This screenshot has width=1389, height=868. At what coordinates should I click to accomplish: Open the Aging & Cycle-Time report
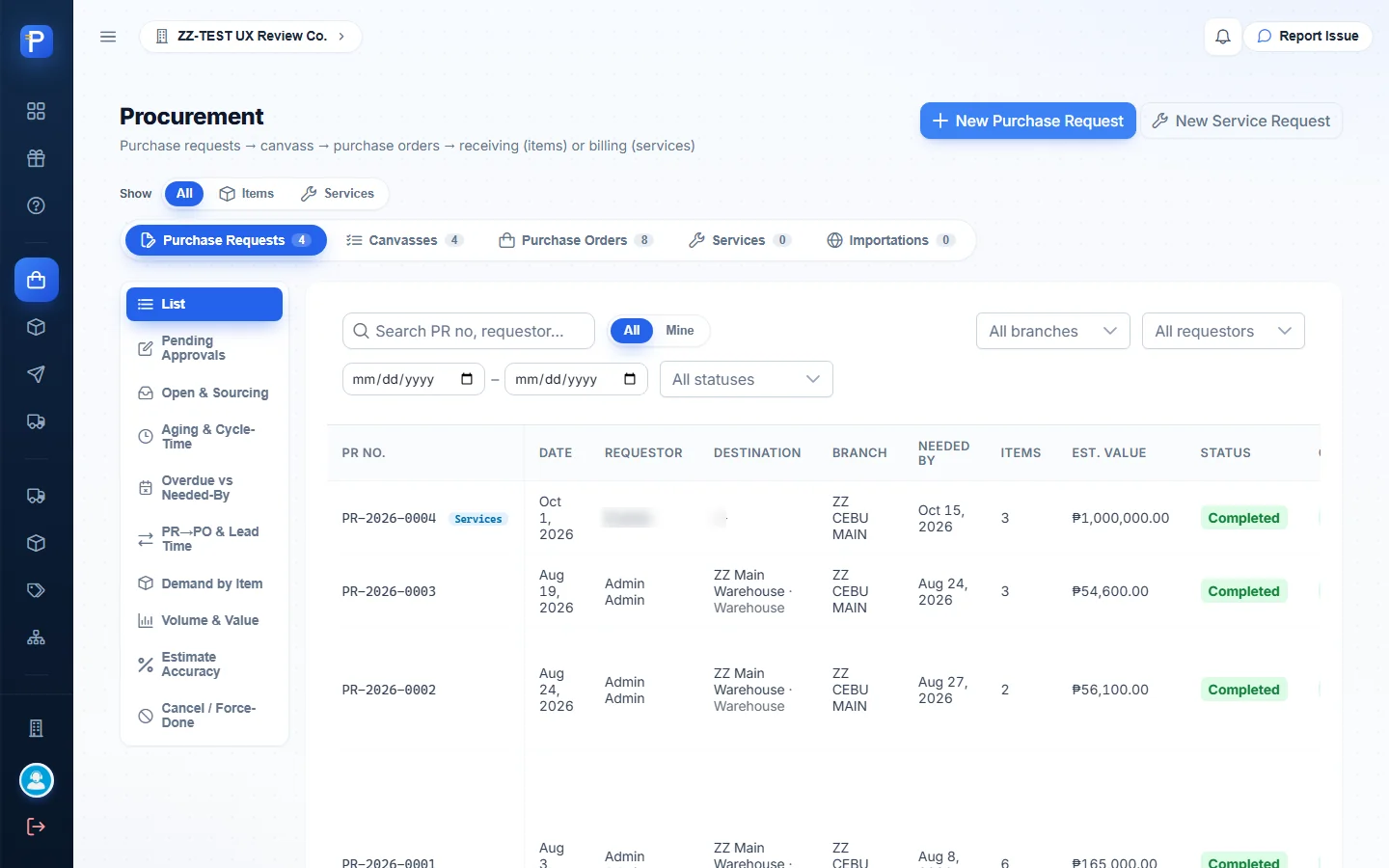204,437
